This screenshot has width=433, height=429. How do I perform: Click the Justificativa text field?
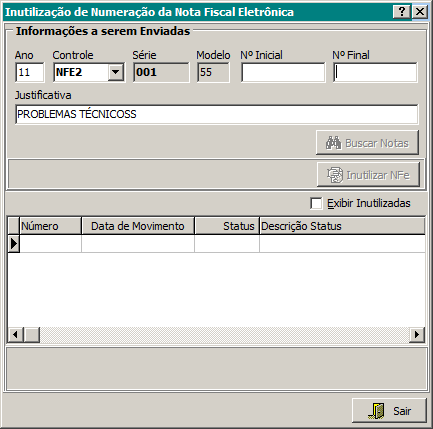(217, 114)
